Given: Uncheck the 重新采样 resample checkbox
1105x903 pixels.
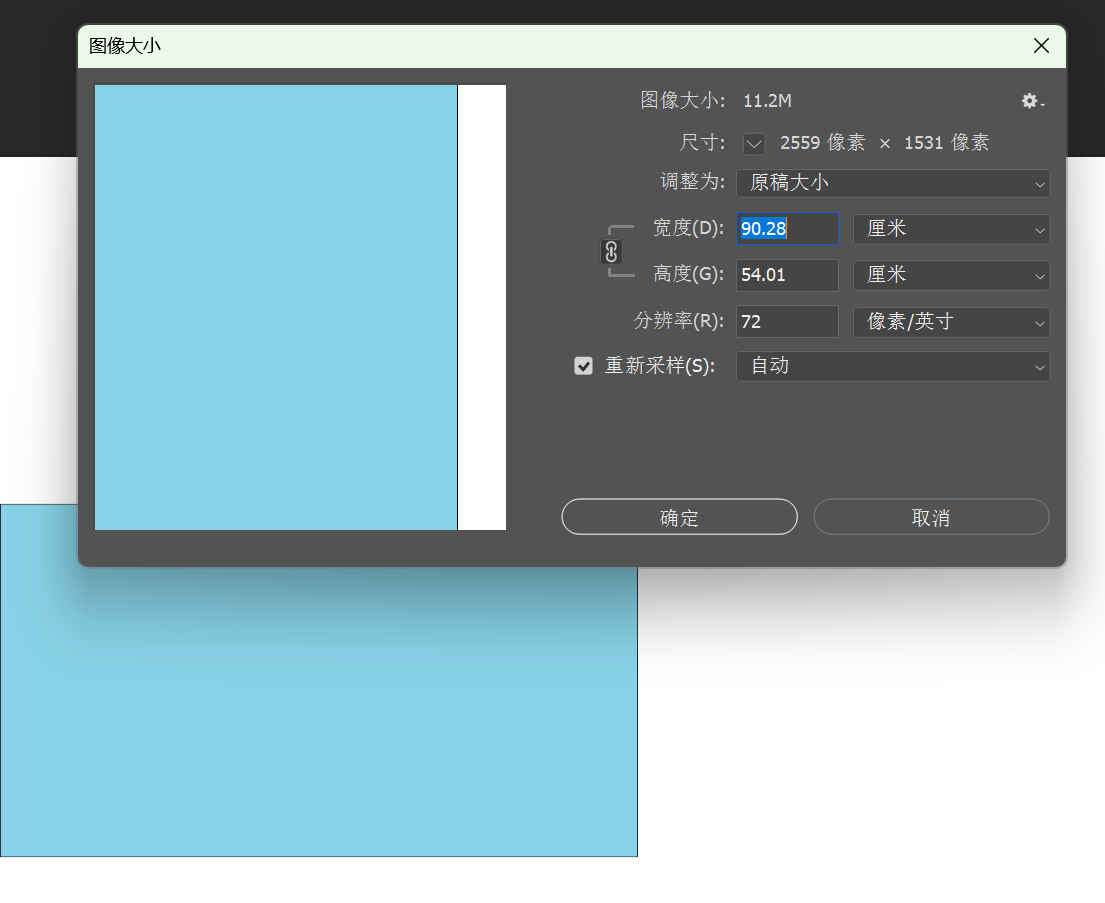Looking at the screenshot, I should [584, 366].
